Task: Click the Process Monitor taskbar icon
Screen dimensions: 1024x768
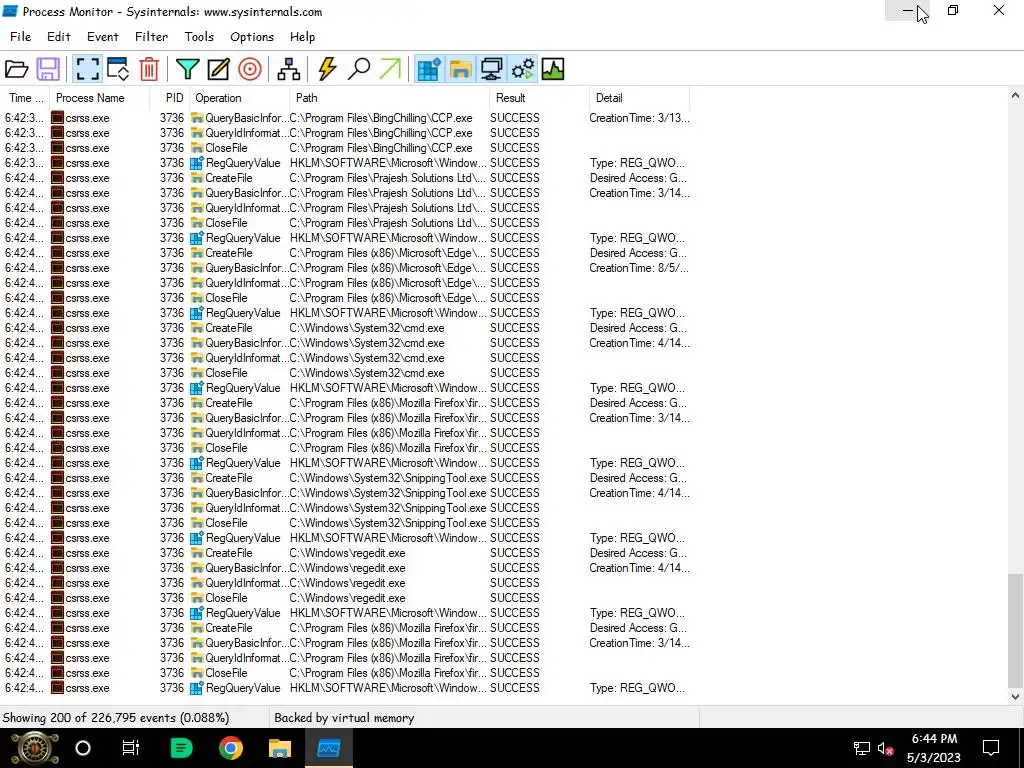Action: (x=328, y=748)
